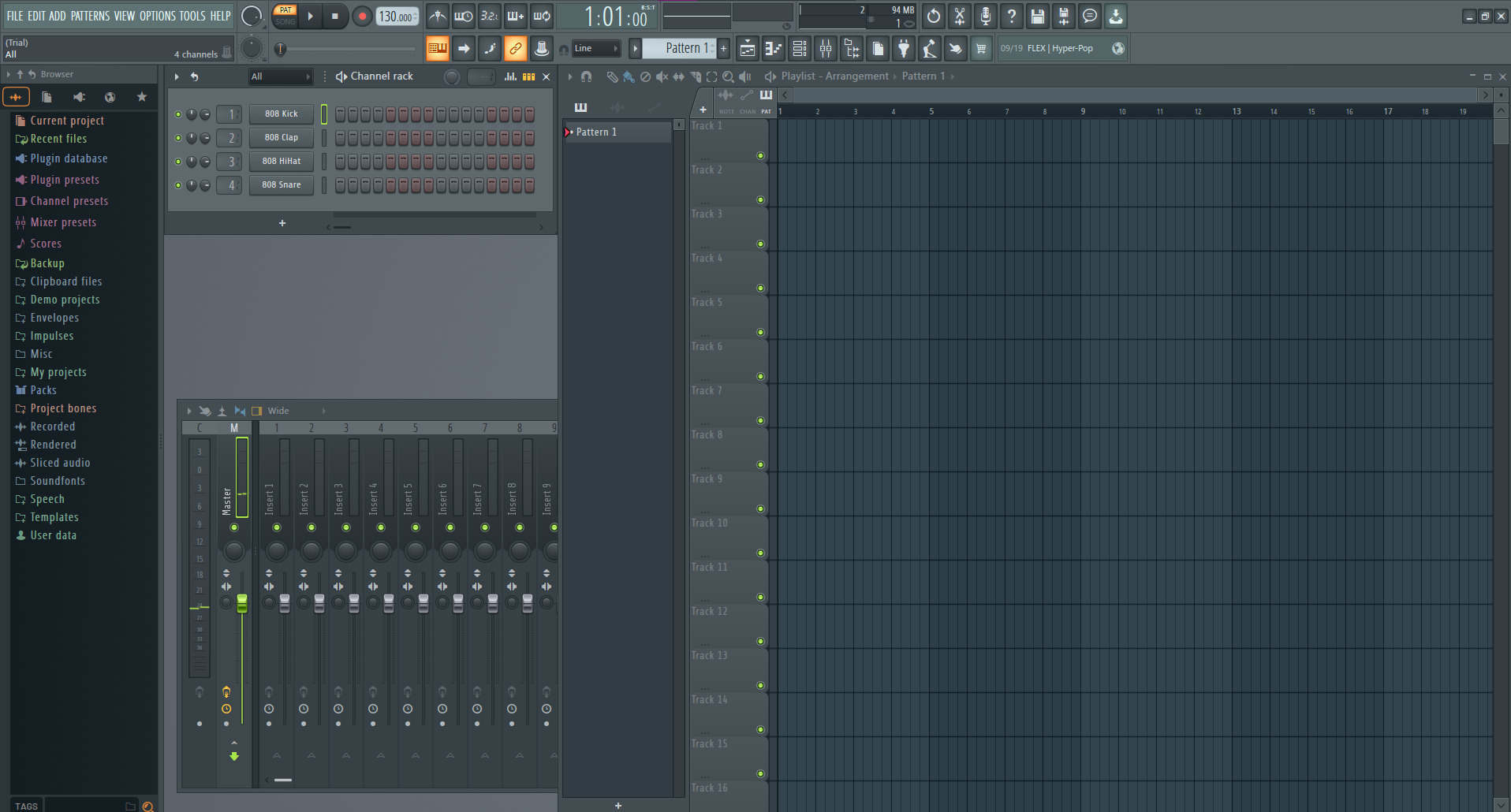Open the export download icon
1511x812 pixels.
[x=1115, y=16]
